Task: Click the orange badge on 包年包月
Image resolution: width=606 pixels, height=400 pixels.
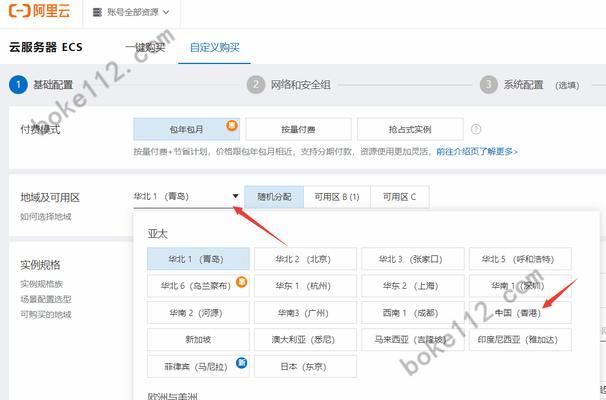Action: pyautogui.click(x=232, y=125)
